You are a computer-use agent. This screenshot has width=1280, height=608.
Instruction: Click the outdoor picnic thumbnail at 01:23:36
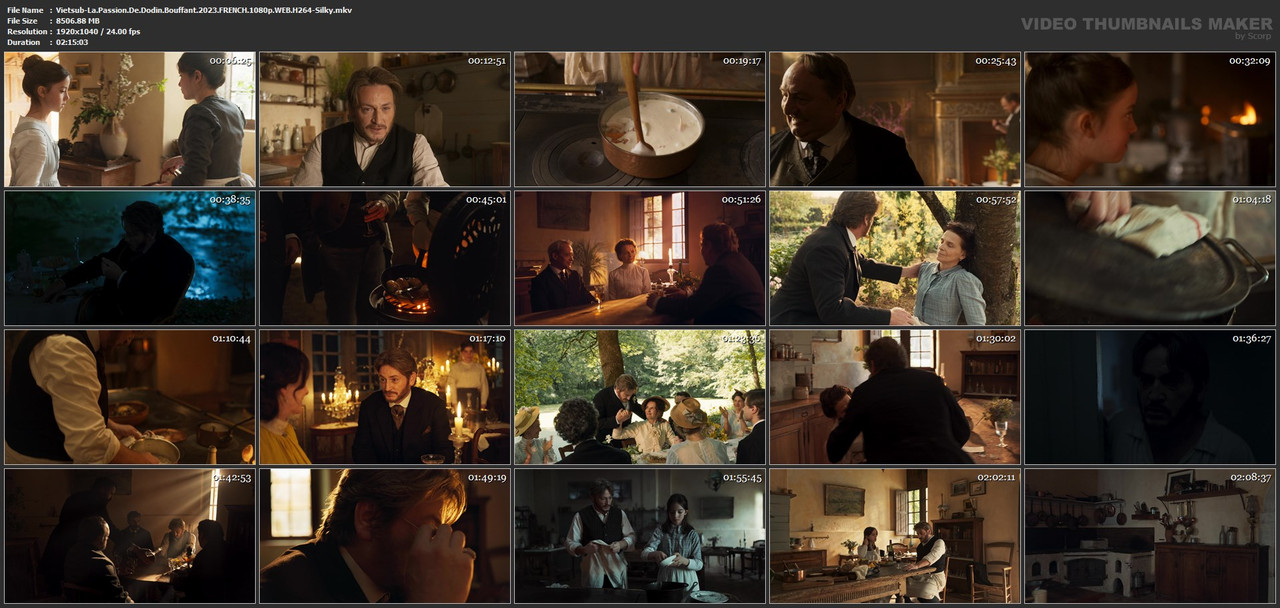(x=640, y=397)
